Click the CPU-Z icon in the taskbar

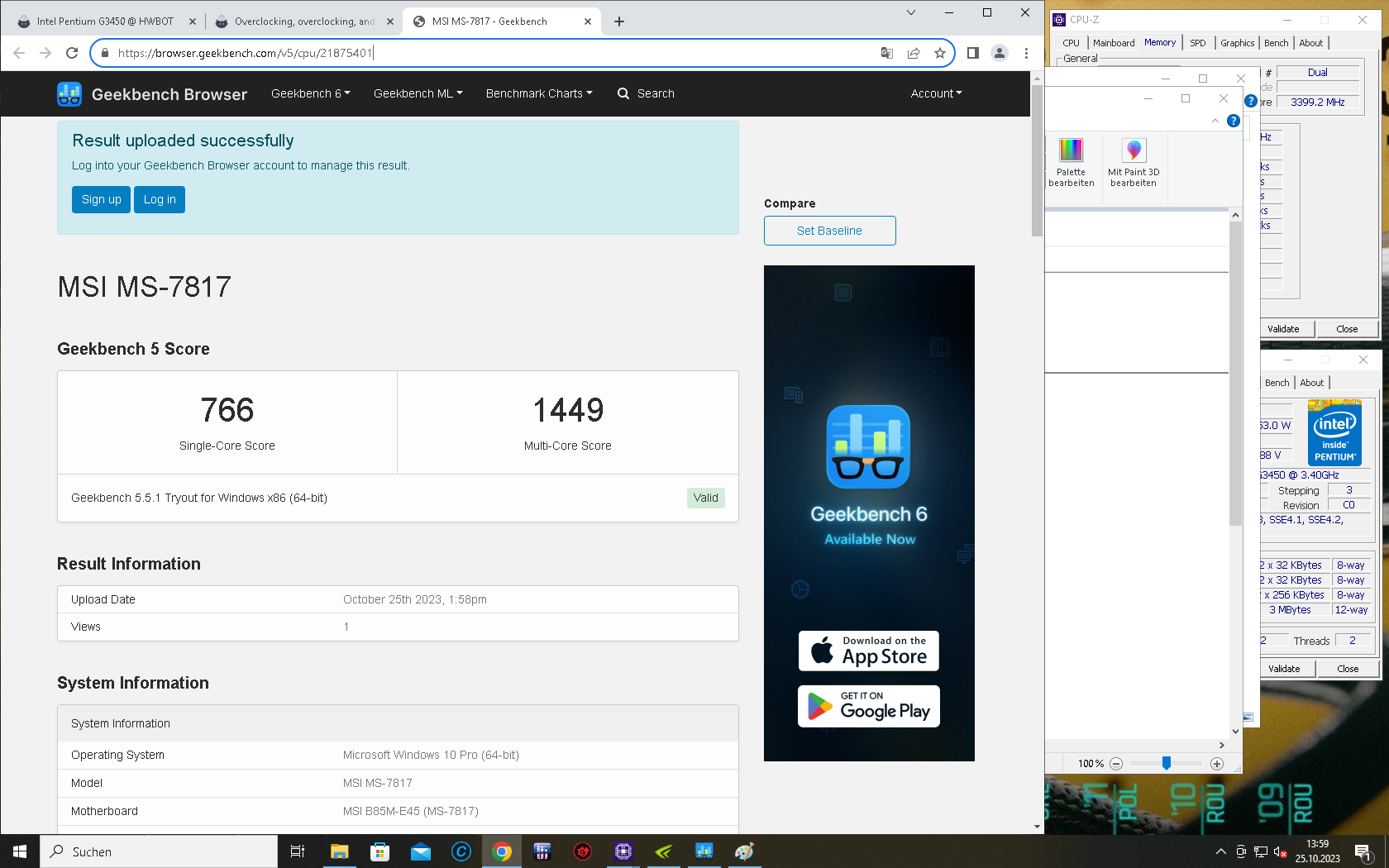[x=623, y=851]
